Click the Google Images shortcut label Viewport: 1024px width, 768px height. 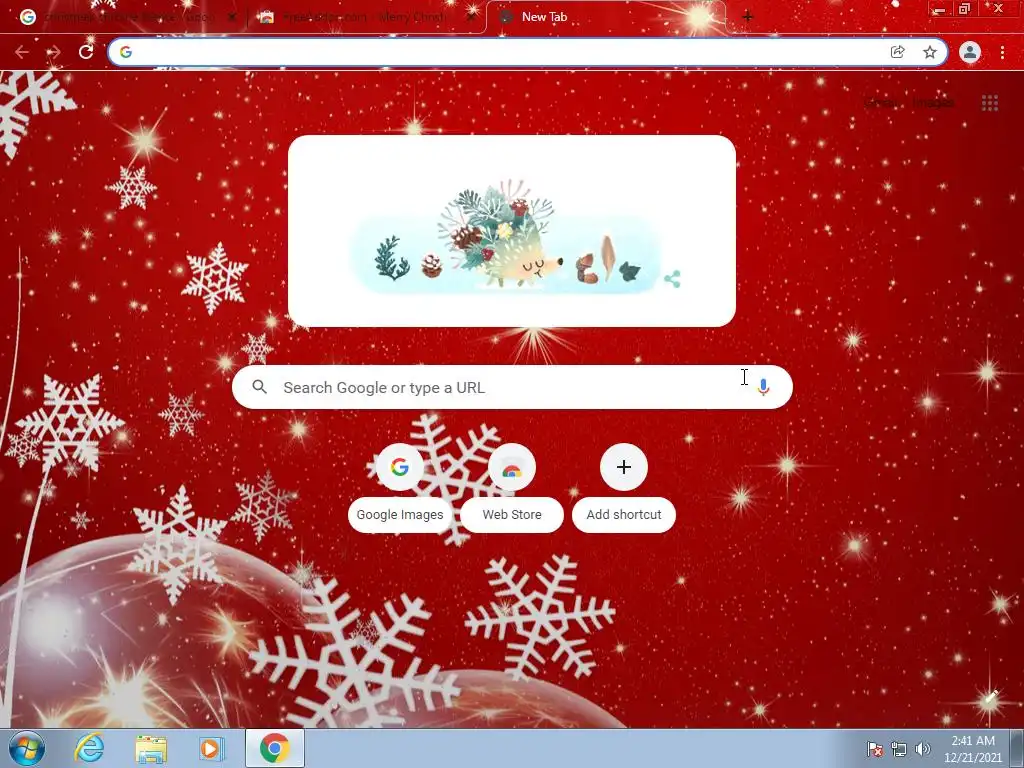(400, 515)
